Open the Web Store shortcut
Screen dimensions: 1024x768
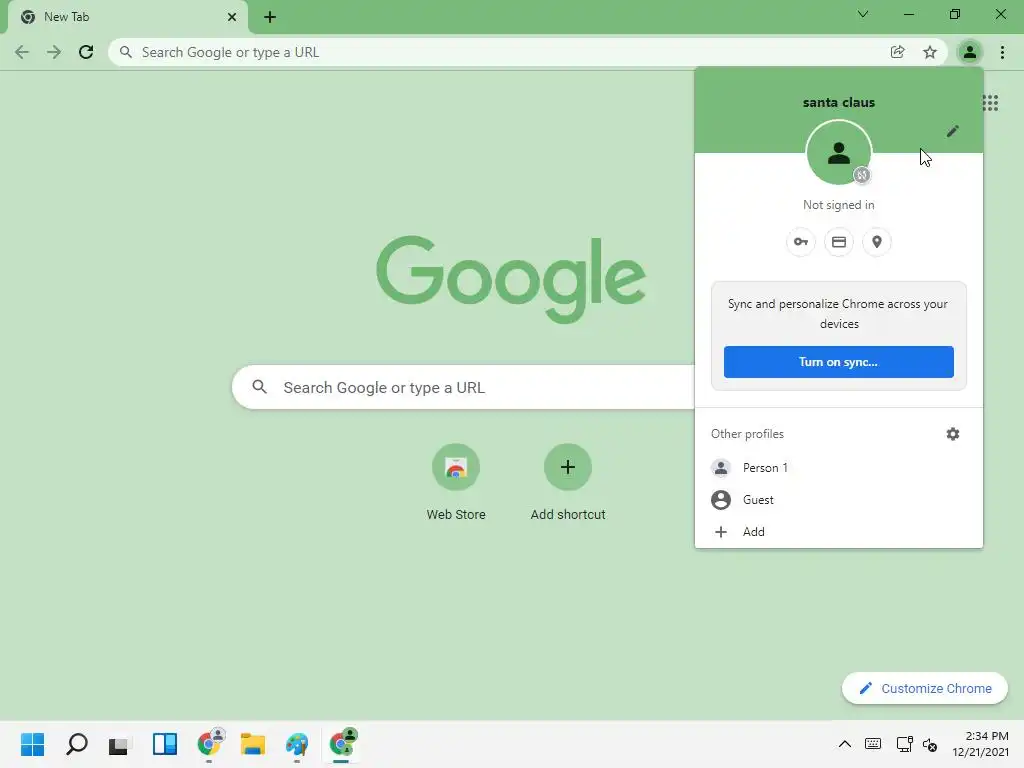point(456,483)
